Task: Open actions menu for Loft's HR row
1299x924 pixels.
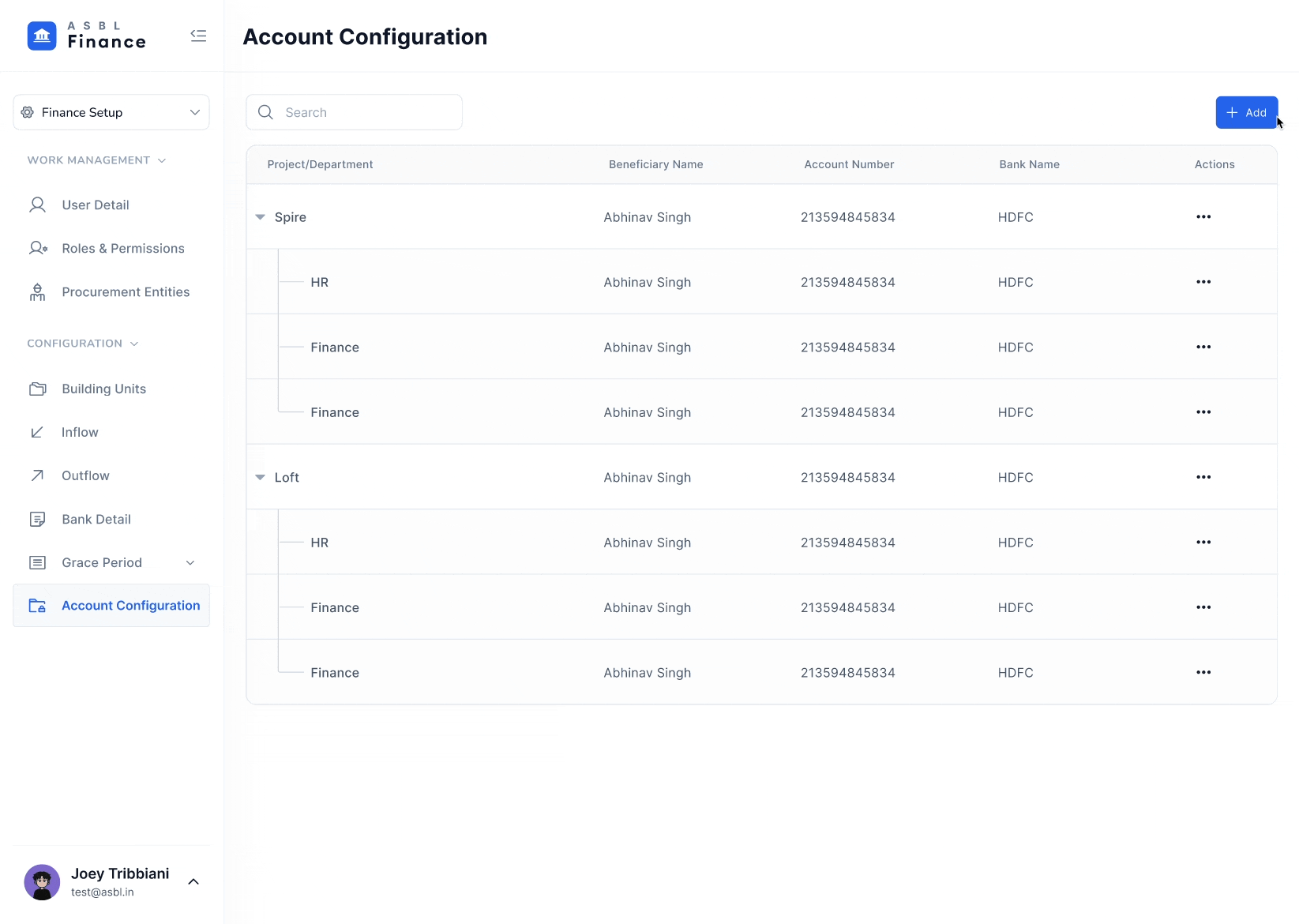Action: coord(1203,543)
